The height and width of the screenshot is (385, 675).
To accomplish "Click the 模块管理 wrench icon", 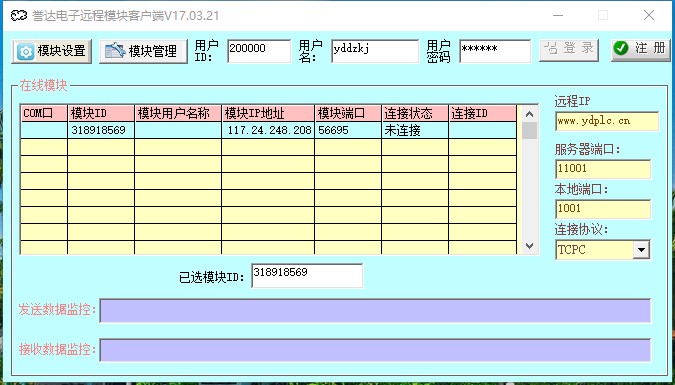I will click(x=115, y=51).
